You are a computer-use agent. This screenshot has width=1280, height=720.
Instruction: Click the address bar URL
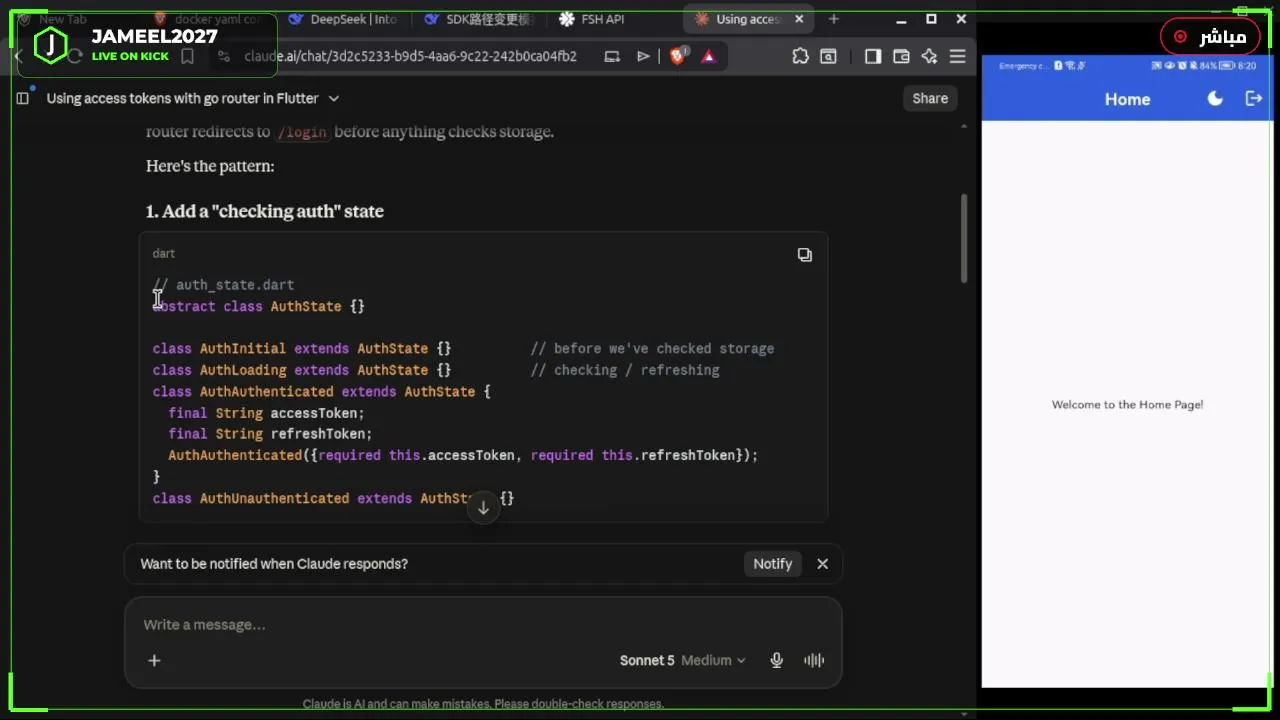(x=410, y=57)
